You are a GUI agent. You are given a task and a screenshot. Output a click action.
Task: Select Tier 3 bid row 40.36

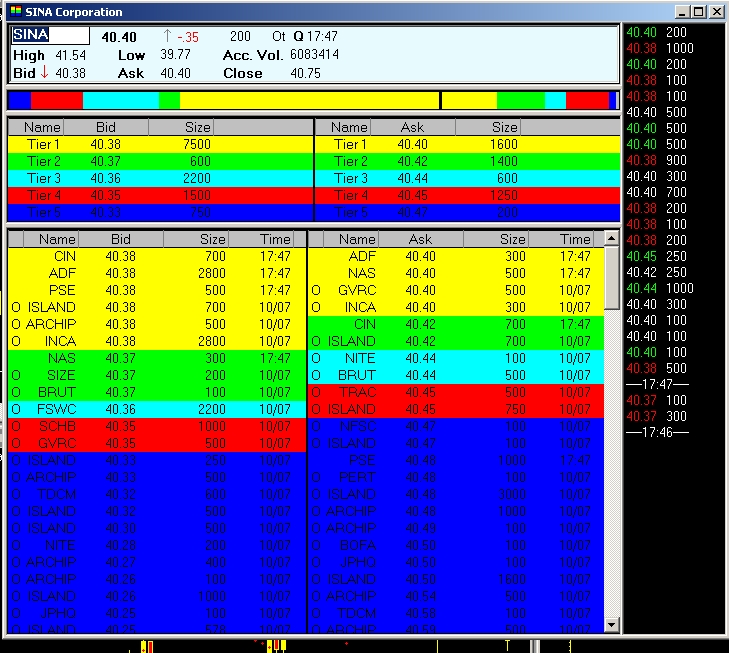pos(160,178)
